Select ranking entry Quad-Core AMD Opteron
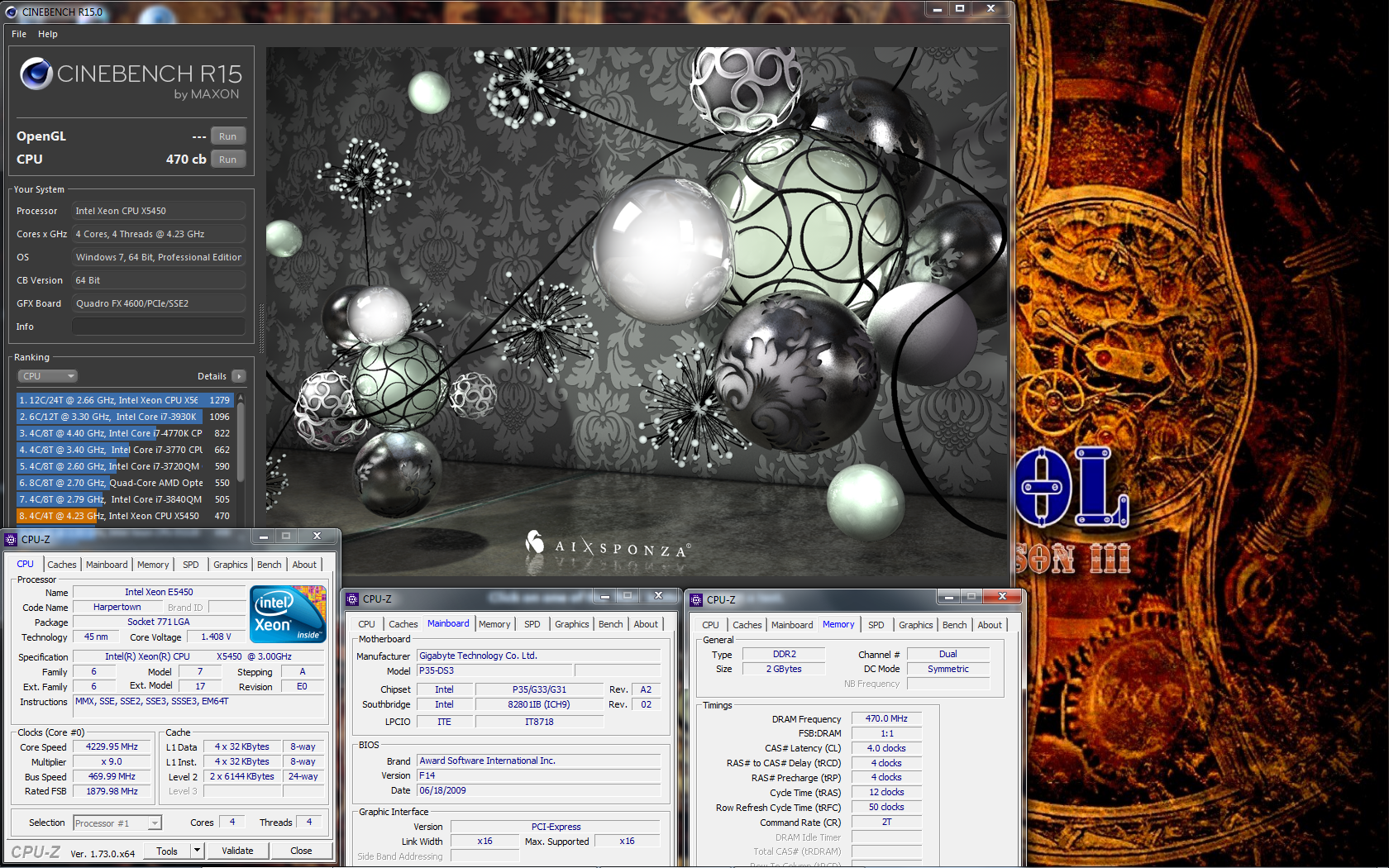This screenshot has width=1389, height=868. (125, 483)
